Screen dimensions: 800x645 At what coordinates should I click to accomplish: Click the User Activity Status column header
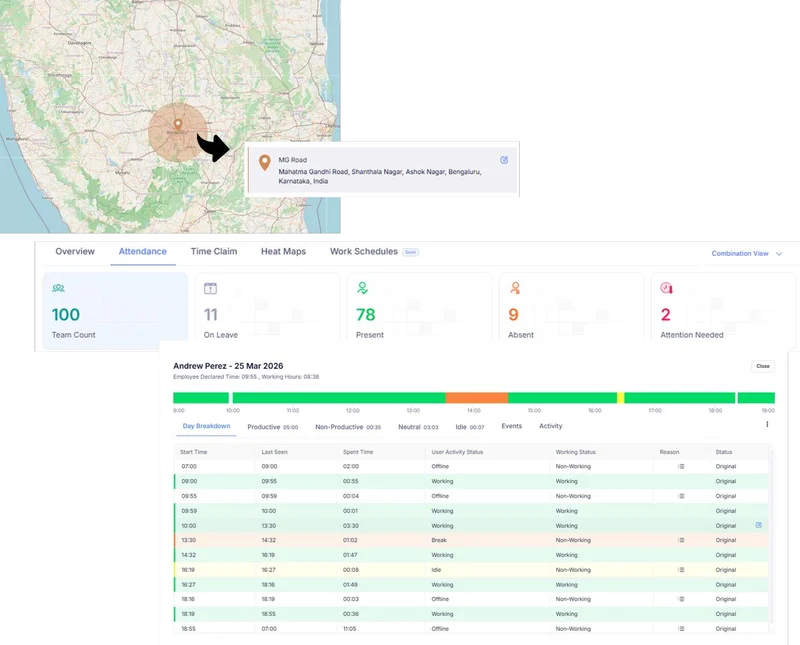pyautogui.click(x=457, y=452)
